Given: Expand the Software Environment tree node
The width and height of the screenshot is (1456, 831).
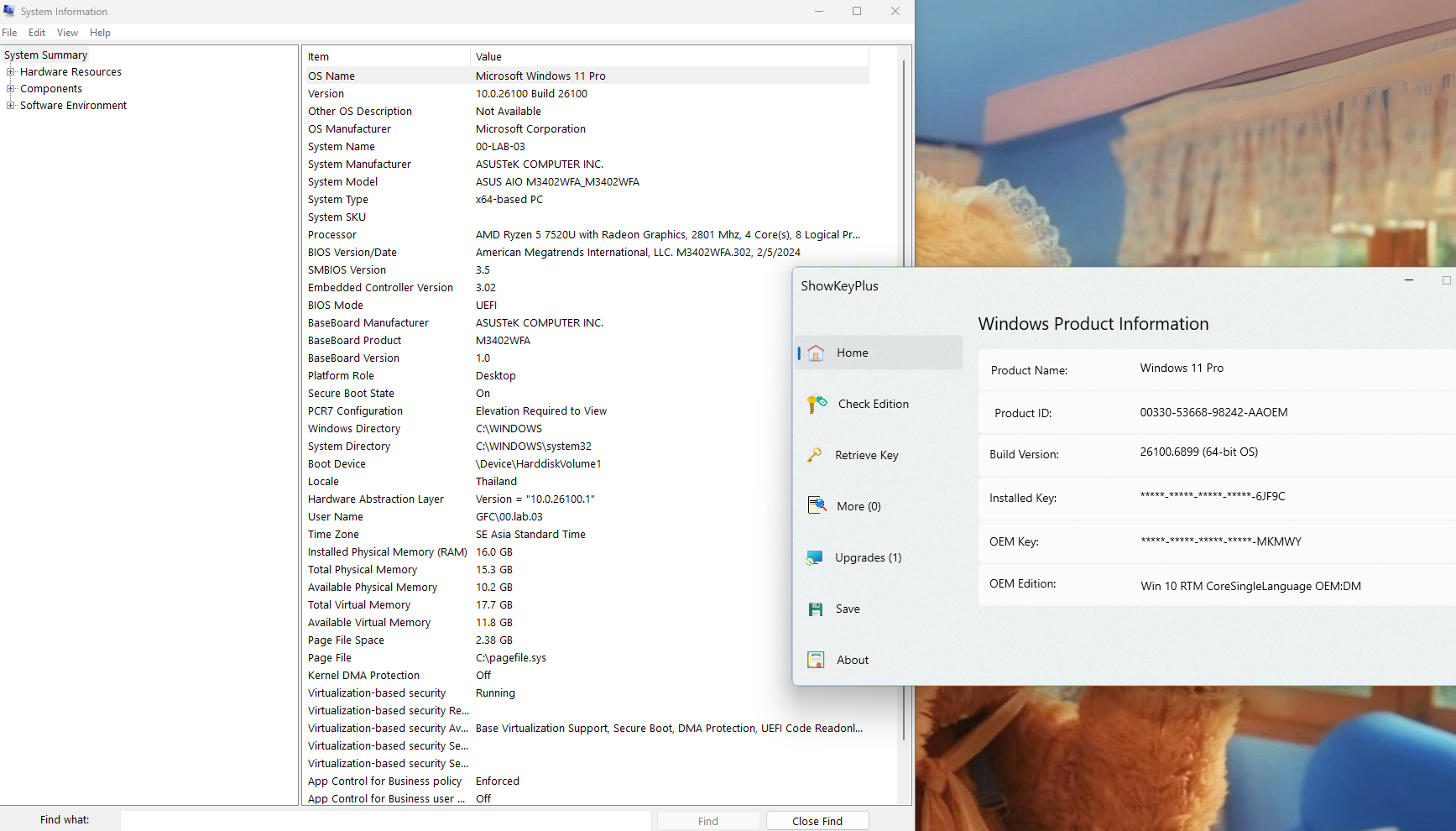Looking at the screenshot, I should point(11,106).
